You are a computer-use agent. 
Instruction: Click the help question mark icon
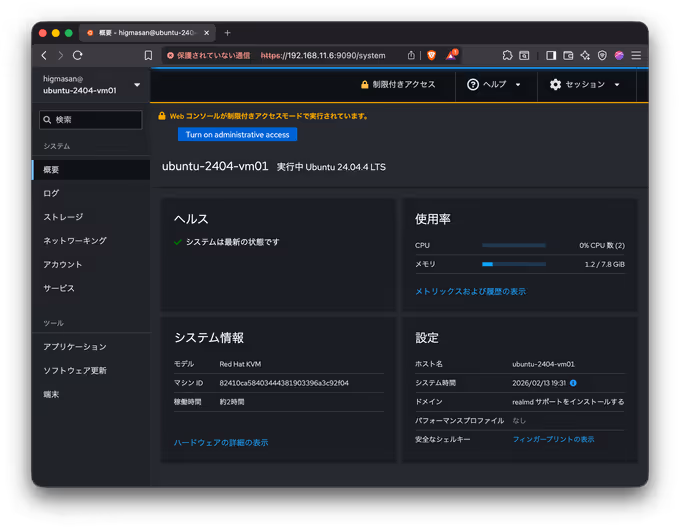(x=473, y=85)
